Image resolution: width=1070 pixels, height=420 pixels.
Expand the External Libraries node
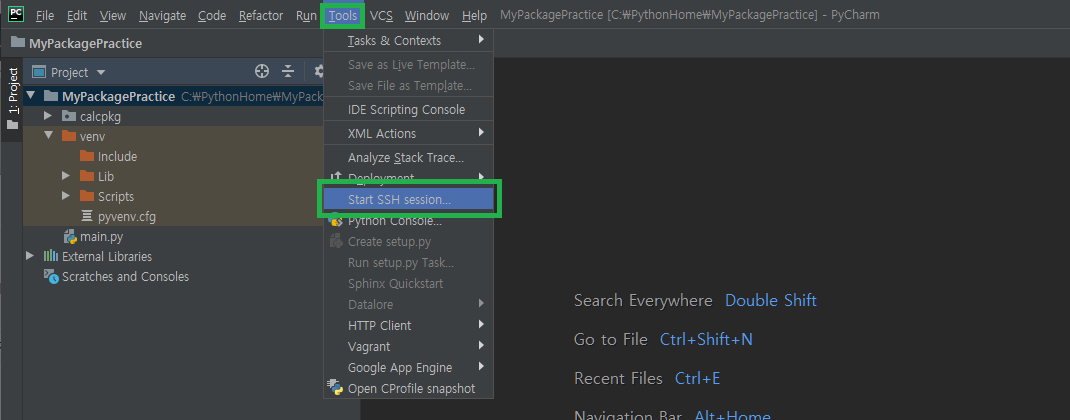[x=30, y=256]
